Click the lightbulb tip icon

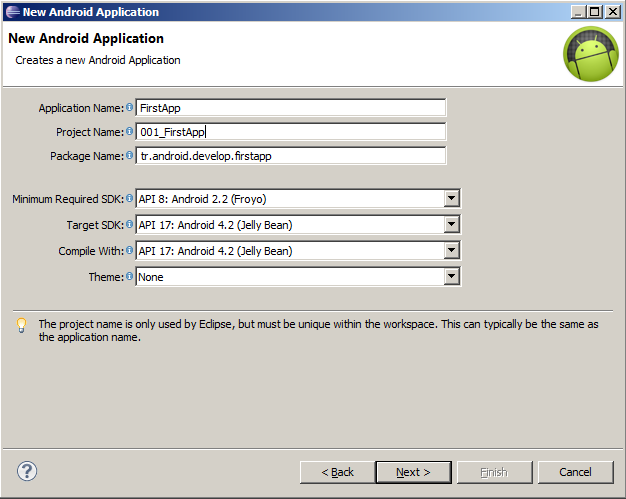tap(22, 325)
